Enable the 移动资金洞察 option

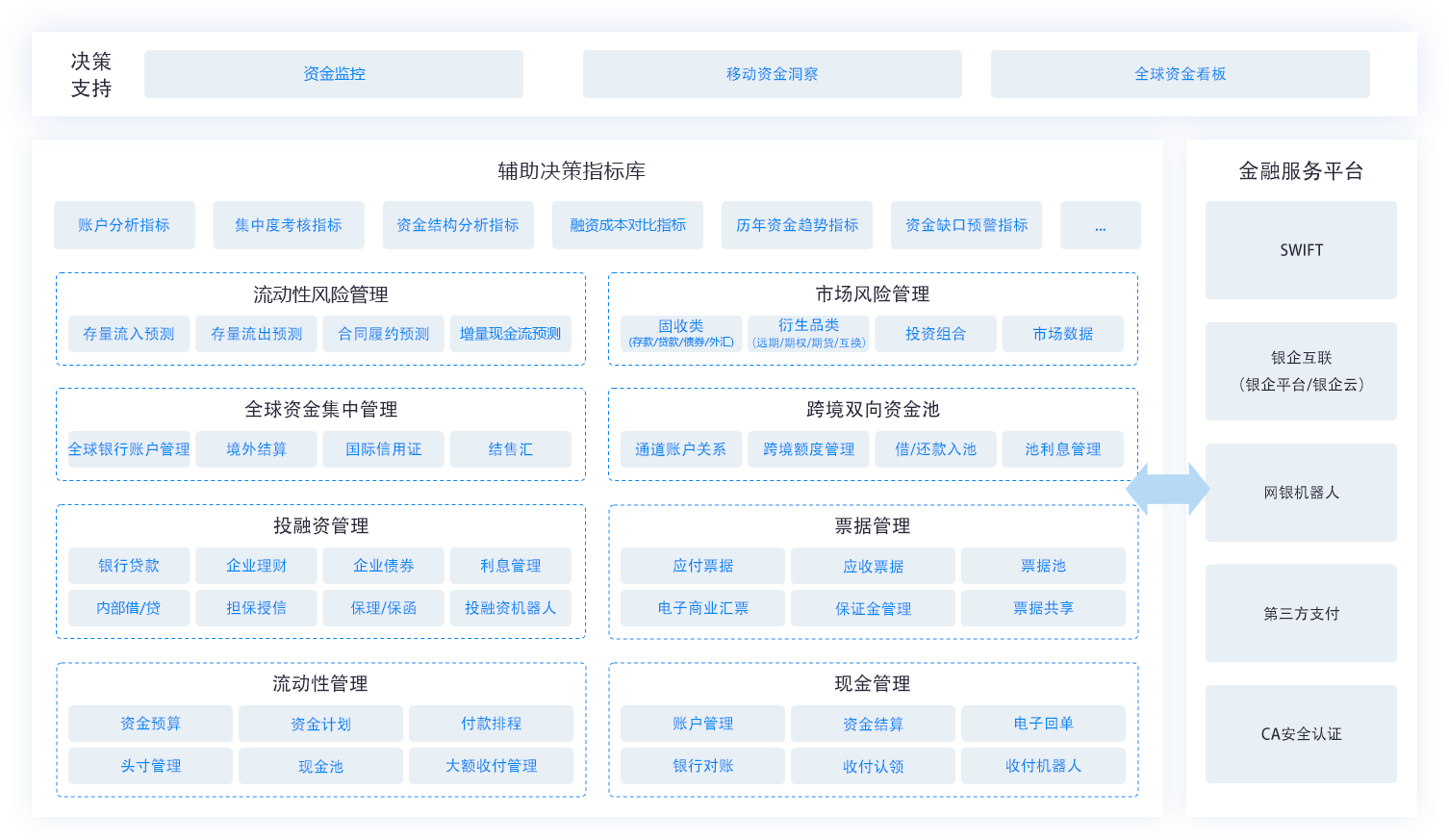point(772,73)
